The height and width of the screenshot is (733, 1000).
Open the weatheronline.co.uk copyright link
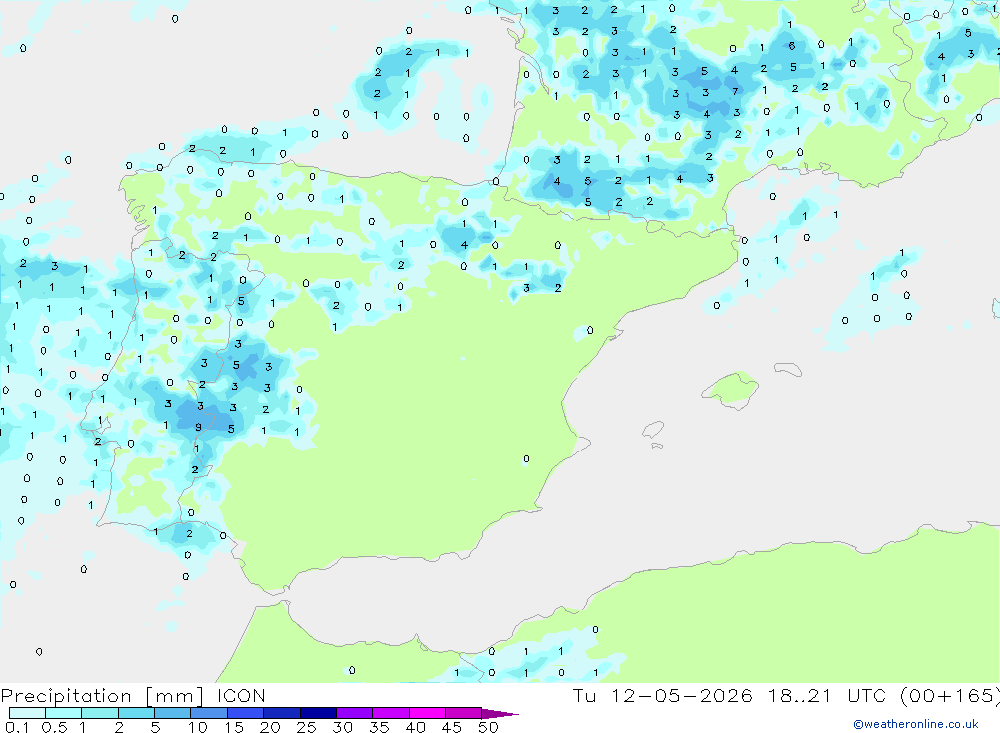916,724
